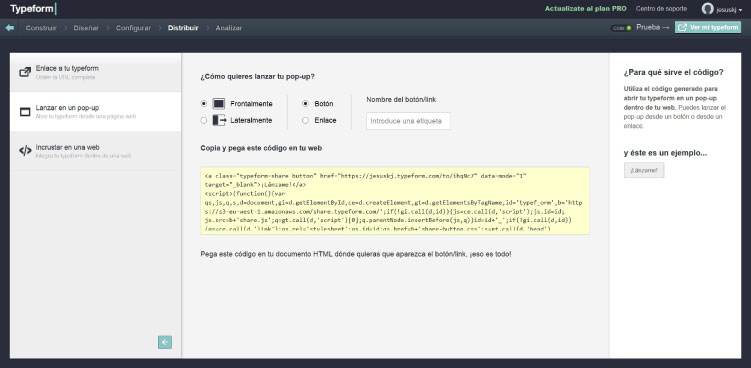Open the jesuskj account dropdown arrow
751x368 pixels.
(x=740, y=10)
